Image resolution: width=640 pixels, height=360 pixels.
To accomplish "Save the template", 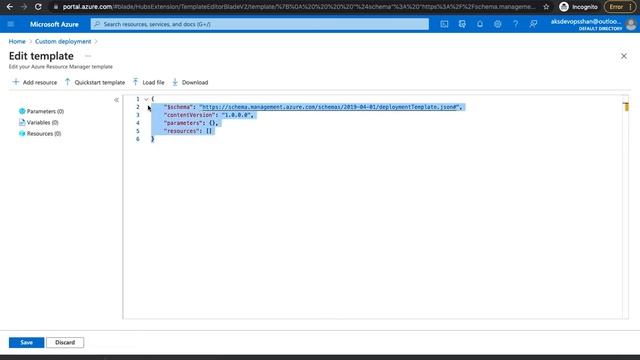I will (x=27, y=342).
